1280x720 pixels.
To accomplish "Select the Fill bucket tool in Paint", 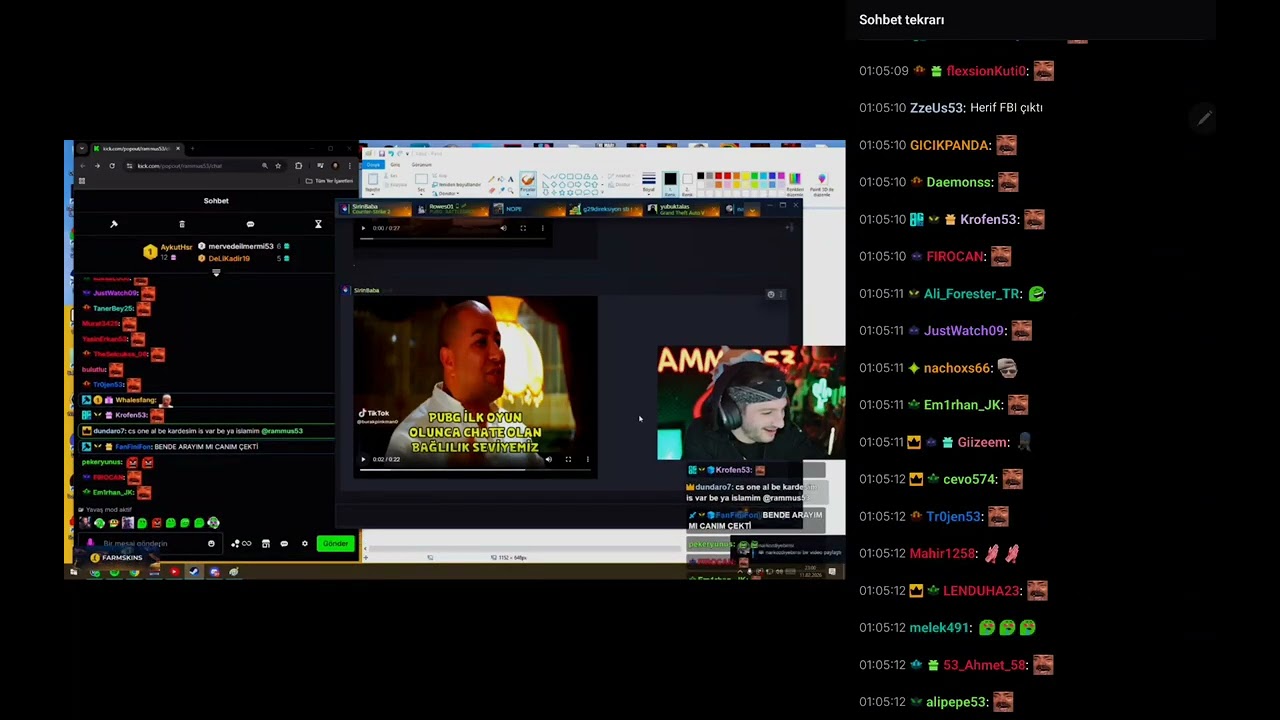I will click(x=501, y=179).
